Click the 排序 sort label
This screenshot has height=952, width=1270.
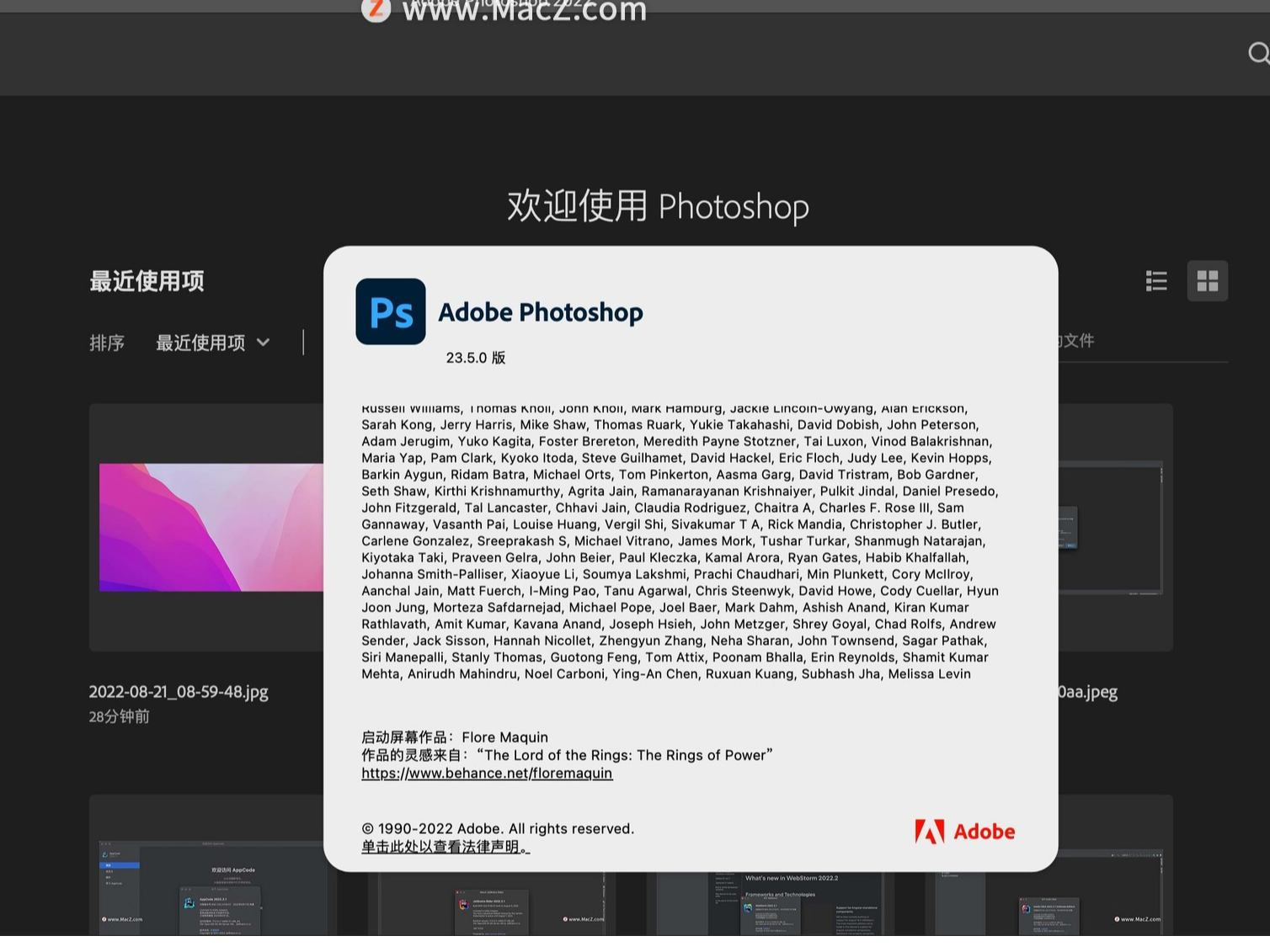107,343
